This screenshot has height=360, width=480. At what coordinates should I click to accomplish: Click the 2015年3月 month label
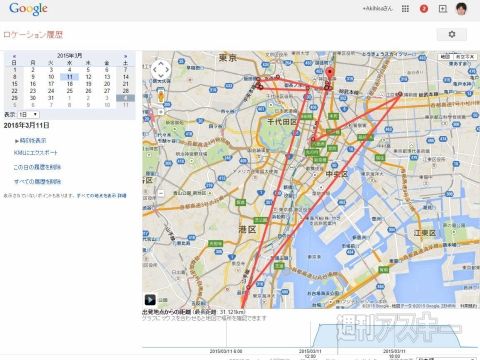[x=69, y=55]
